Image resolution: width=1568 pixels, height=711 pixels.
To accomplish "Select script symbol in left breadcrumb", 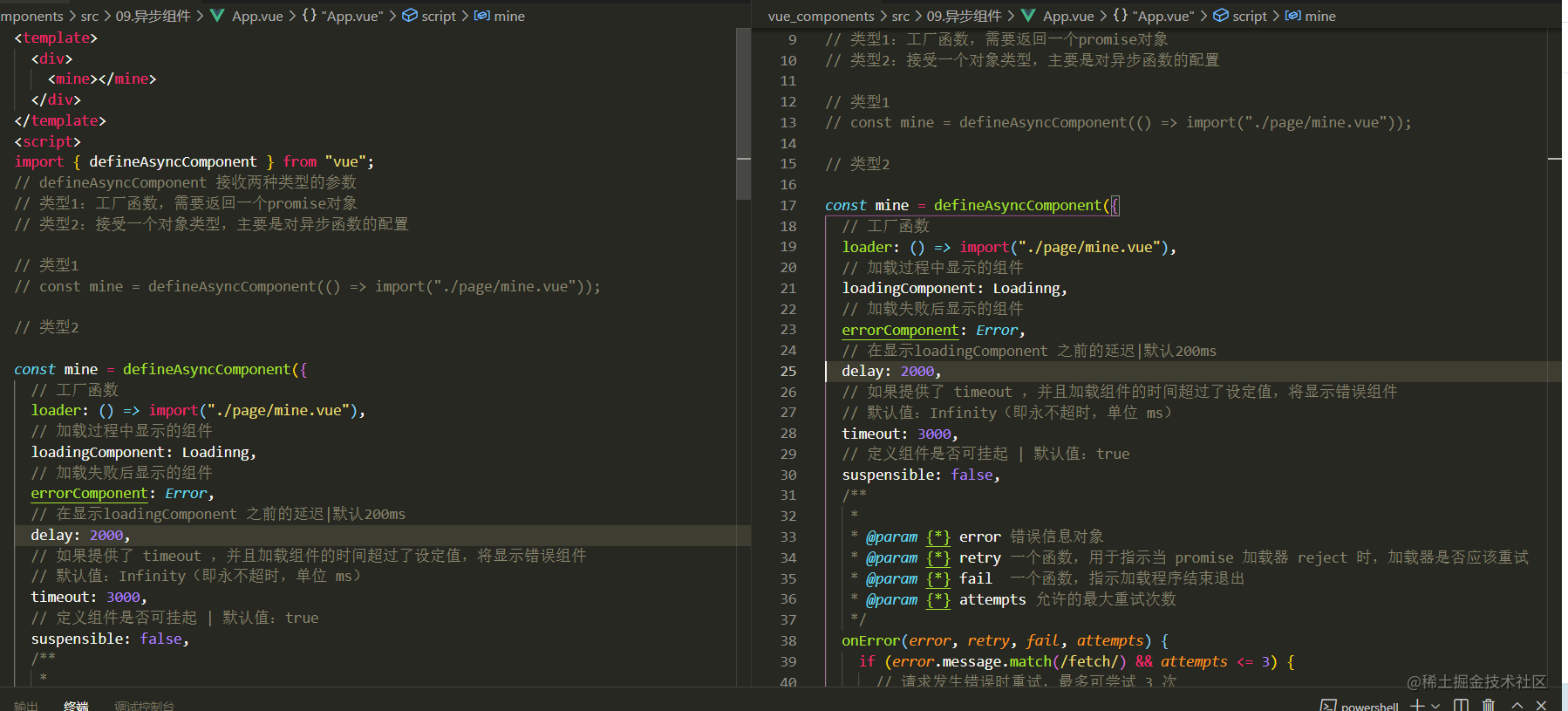I will point(439,16).
